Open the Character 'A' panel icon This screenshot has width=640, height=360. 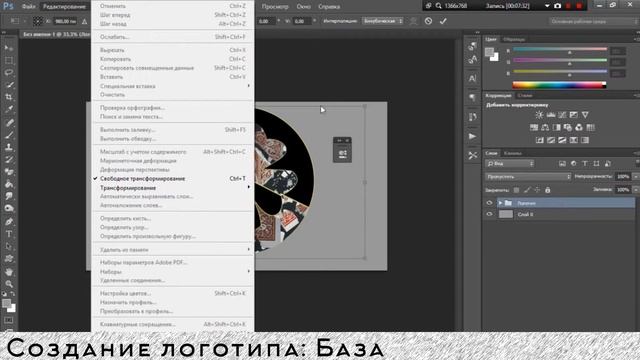click(473, 78)
